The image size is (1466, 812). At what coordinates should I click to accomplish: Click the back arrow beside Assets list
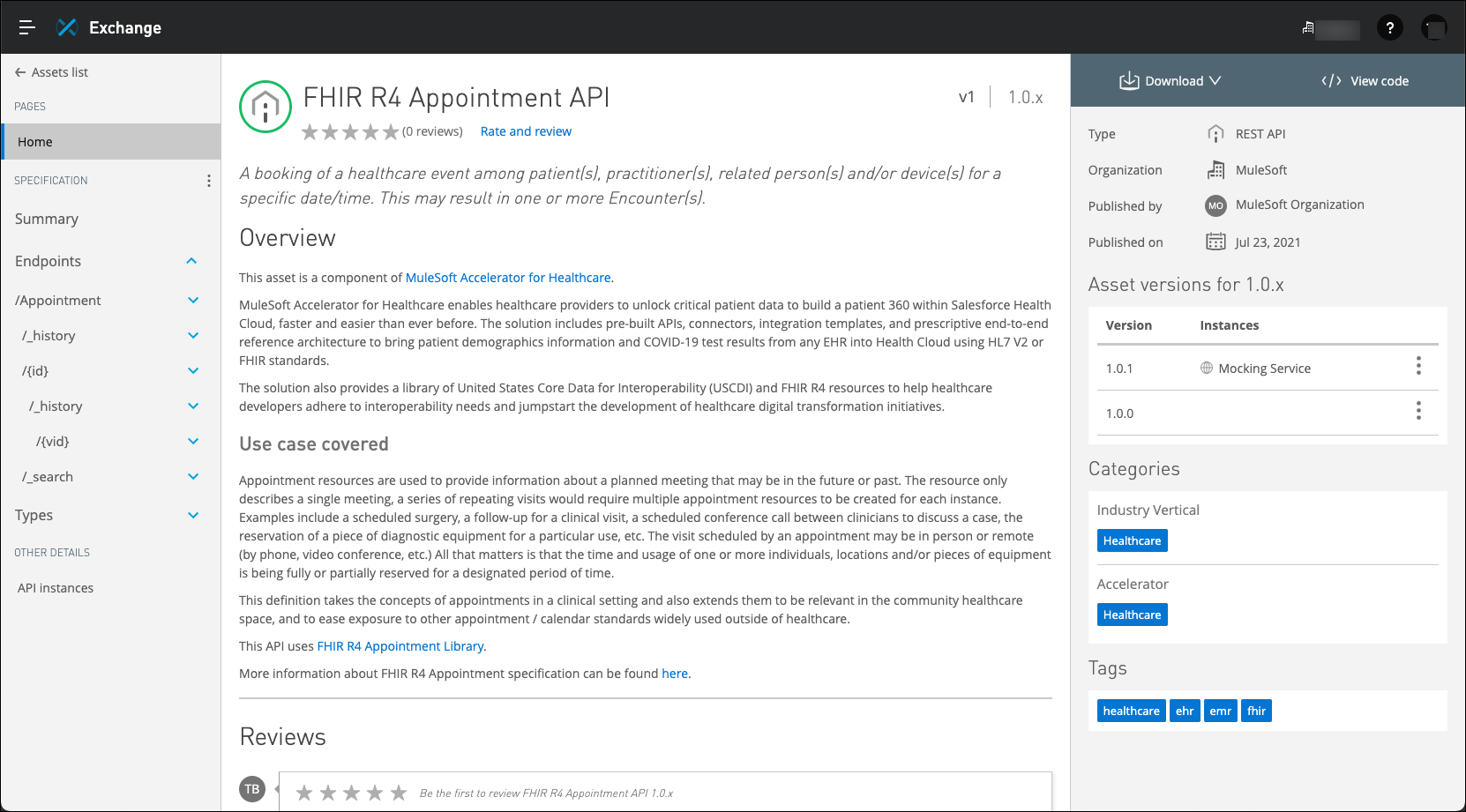[x=20, y=72]
